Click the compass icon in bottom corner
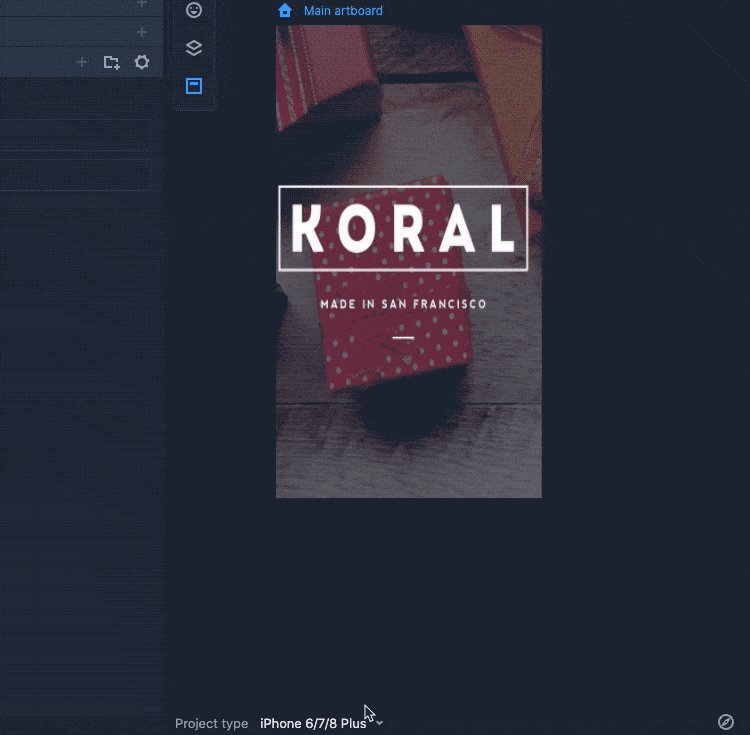Screen dimensions: 750x735 (726, 722)
